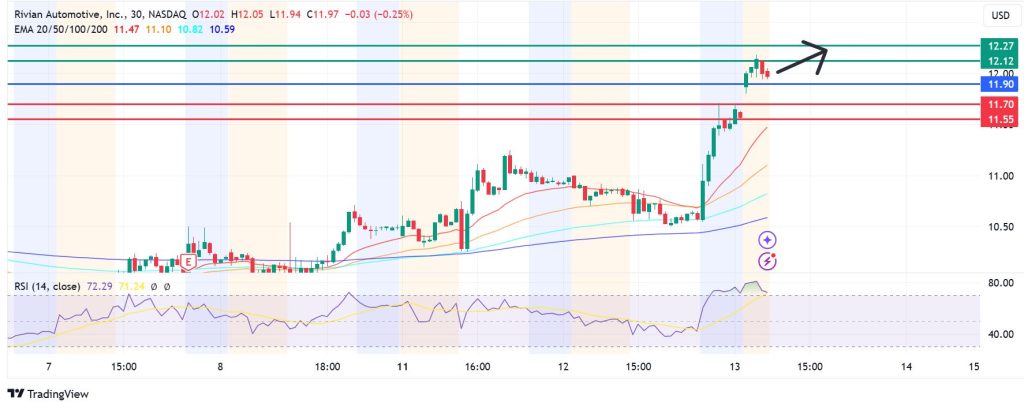This screenshot has width=1024, height=402.
Task: Click the 12.27 price level label
Action: point(1000,46)
